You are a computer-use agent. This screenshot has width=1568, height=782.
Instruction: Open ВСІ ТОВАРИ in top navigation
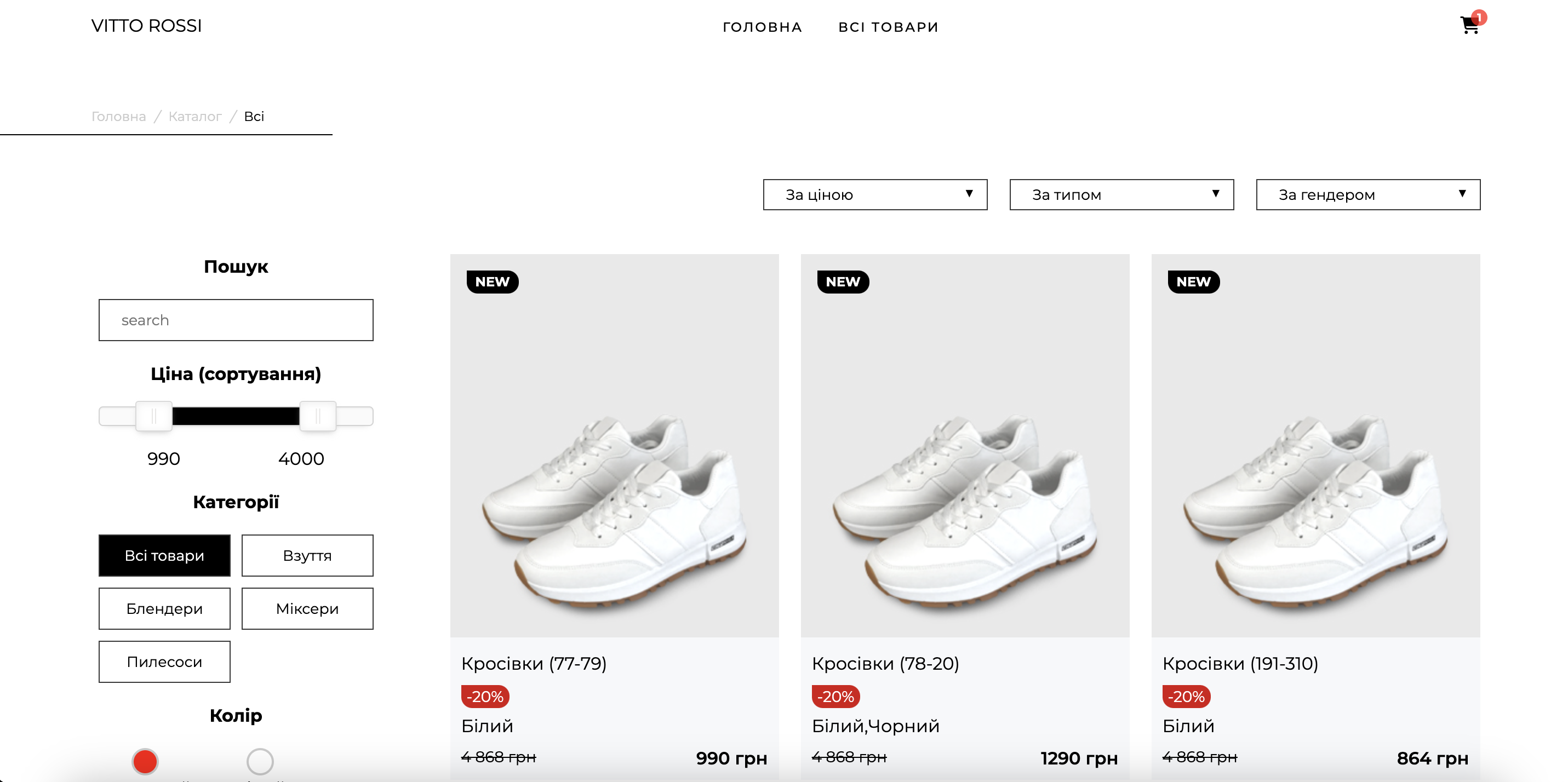[x=888, y=27]
